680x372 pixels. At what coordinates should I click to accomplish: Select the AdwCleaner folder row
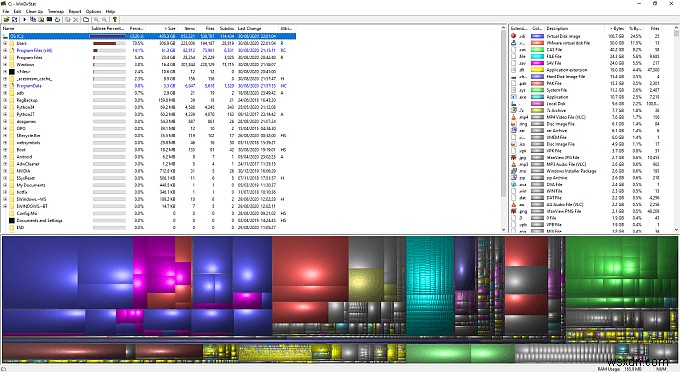pyautogui.click(x=149, y=164)
